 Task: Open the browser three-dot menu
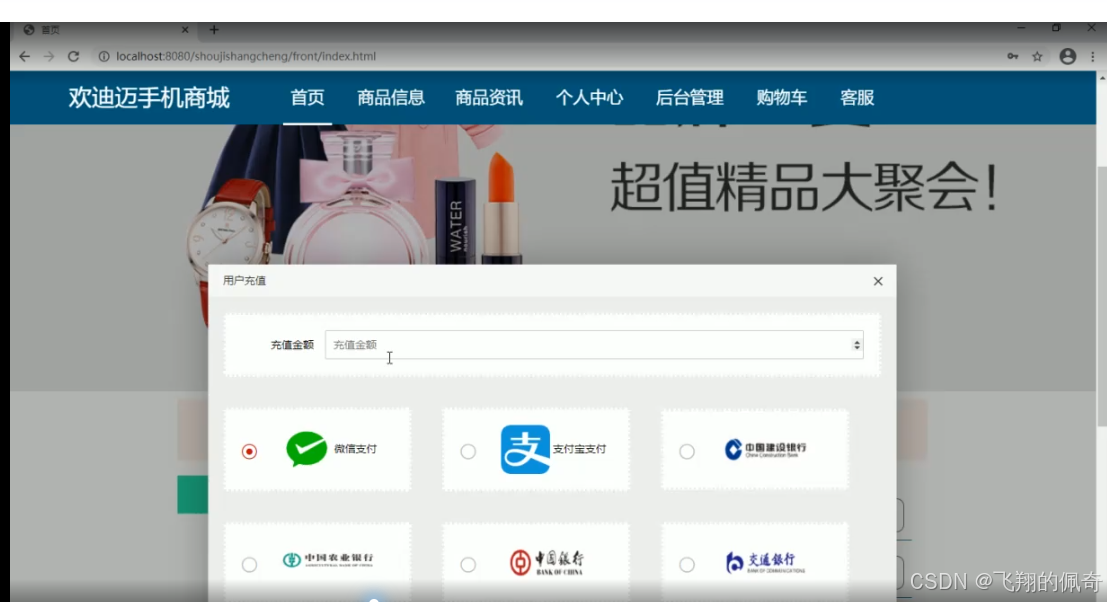pyautogui.click(x=1092, y=56)
